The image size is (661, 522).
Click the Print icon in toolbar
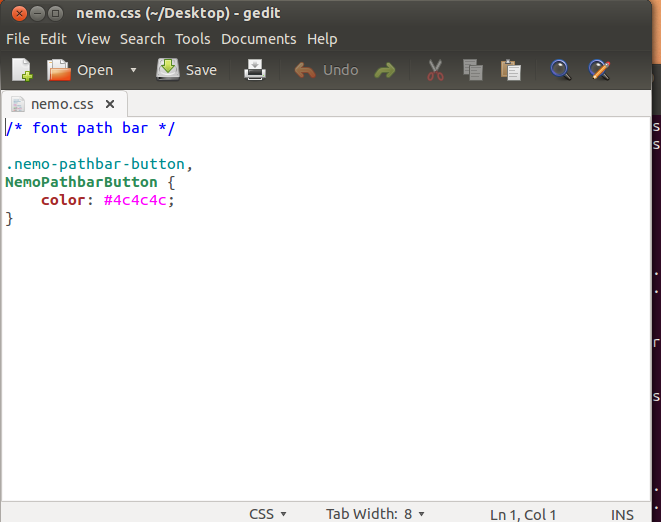click(256, 70)
